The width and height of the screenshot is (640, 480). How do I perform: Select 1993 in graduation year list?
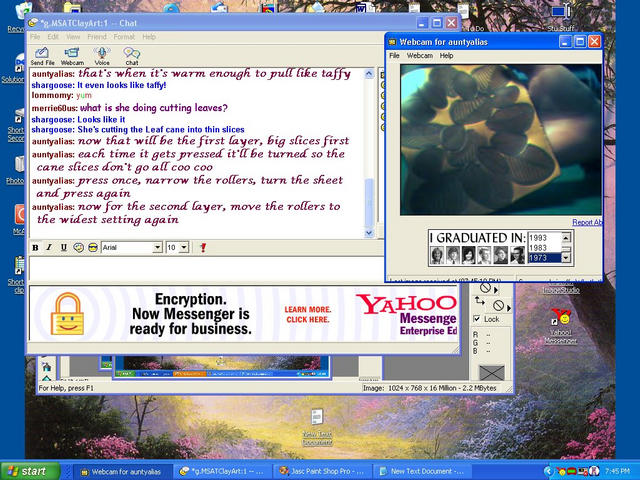[544, 238]
